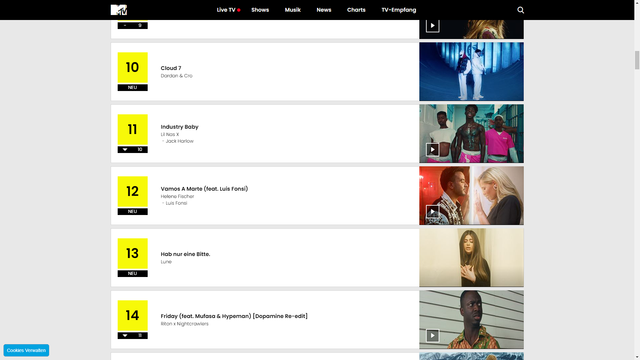Open the Shows menu
This screenshot has height=360, width=640.
pos(260,10)
